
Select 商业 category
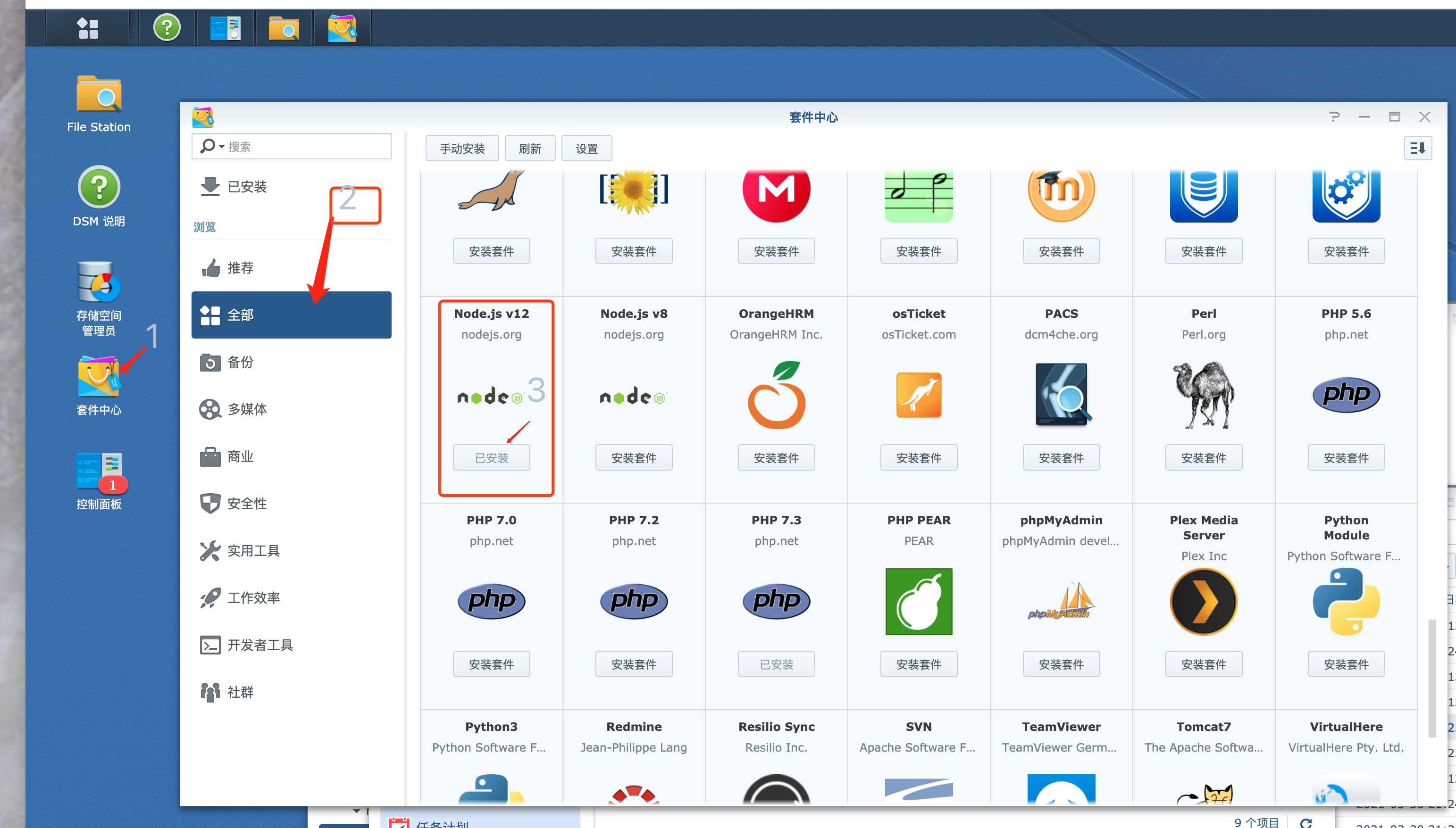point(291,456)
